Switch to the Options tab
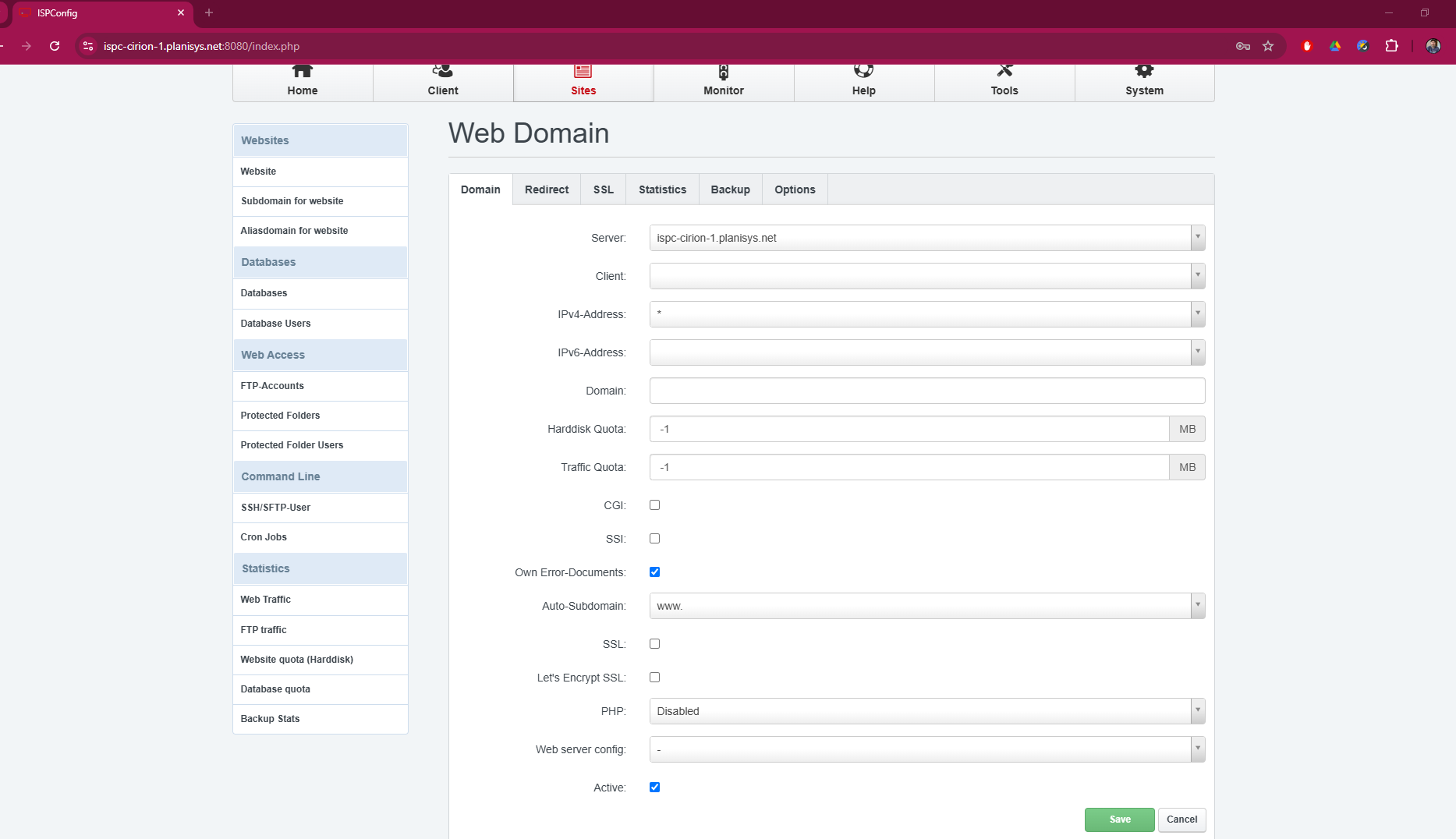 pyautogui.click(x=795, y=189)
